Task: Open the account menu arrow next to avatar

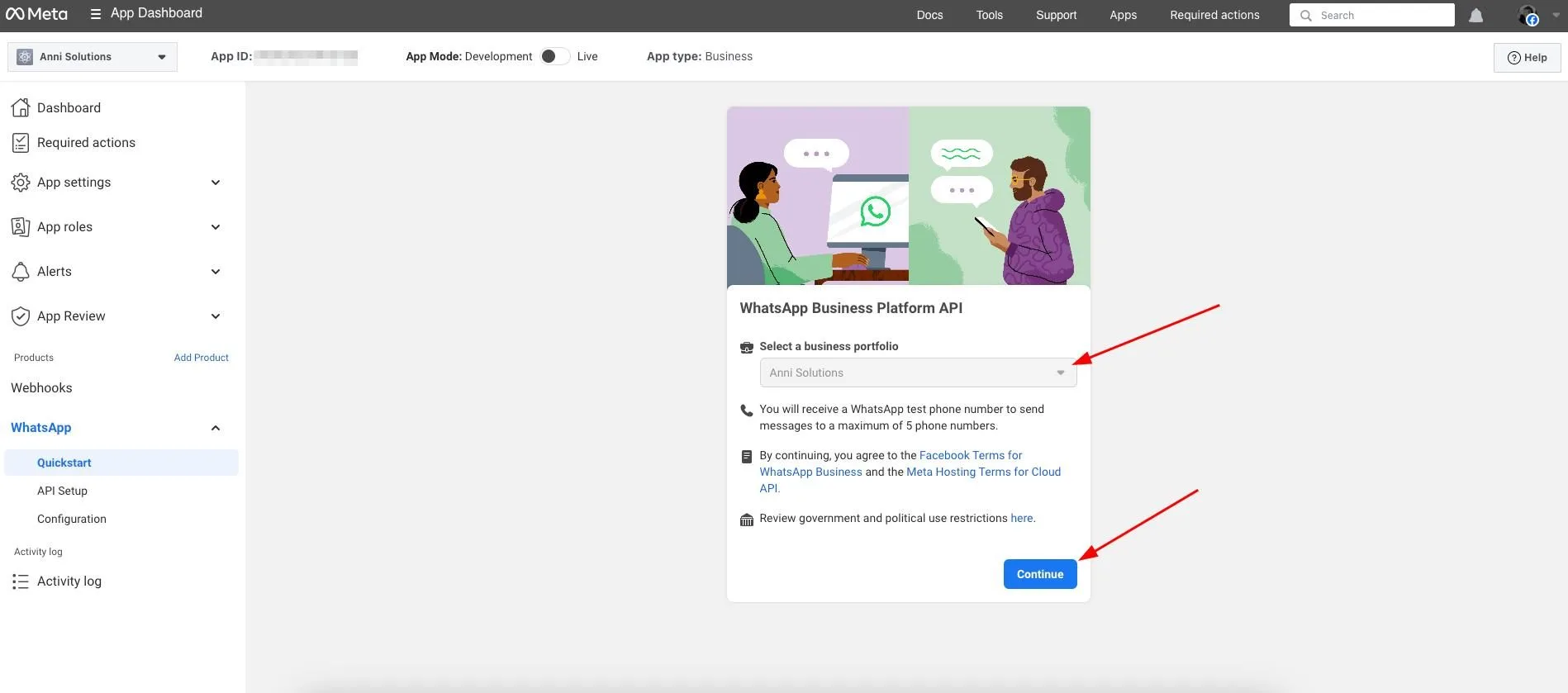Action: pyautogui.click(x=1556, y=15)
